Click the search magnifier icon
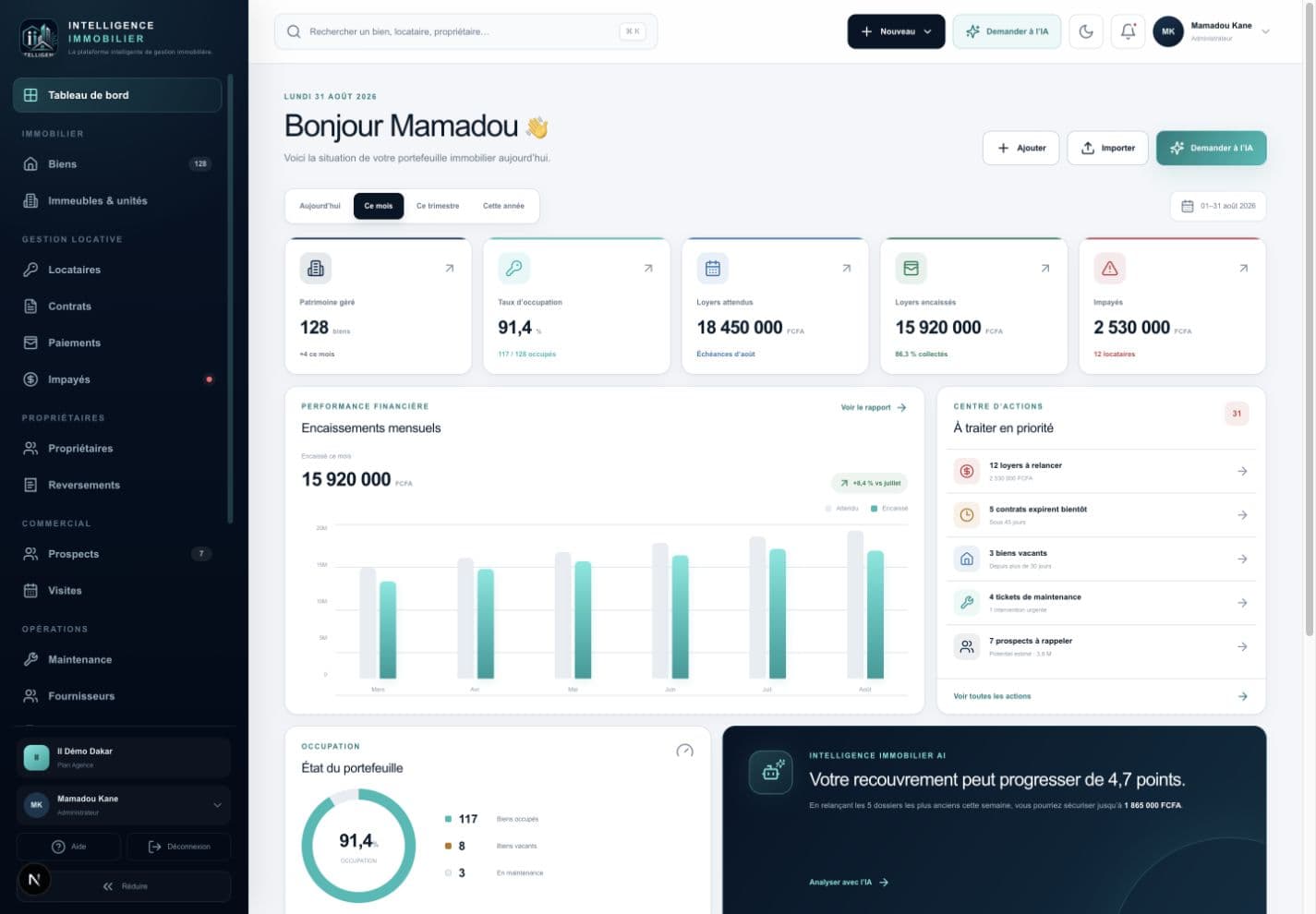This screenshot has height=914, width=1316. coord(294,31)
